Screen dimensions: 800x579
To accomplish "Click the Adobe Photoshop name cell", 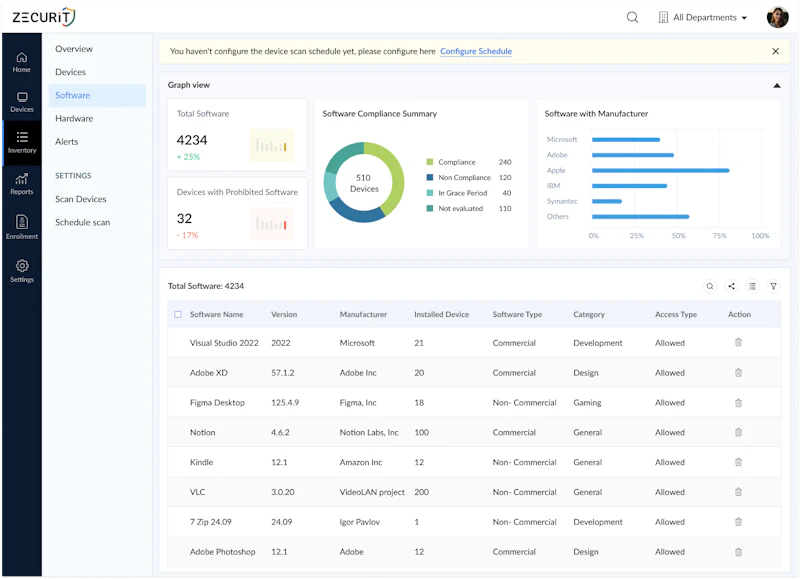I will click(222, 551).
